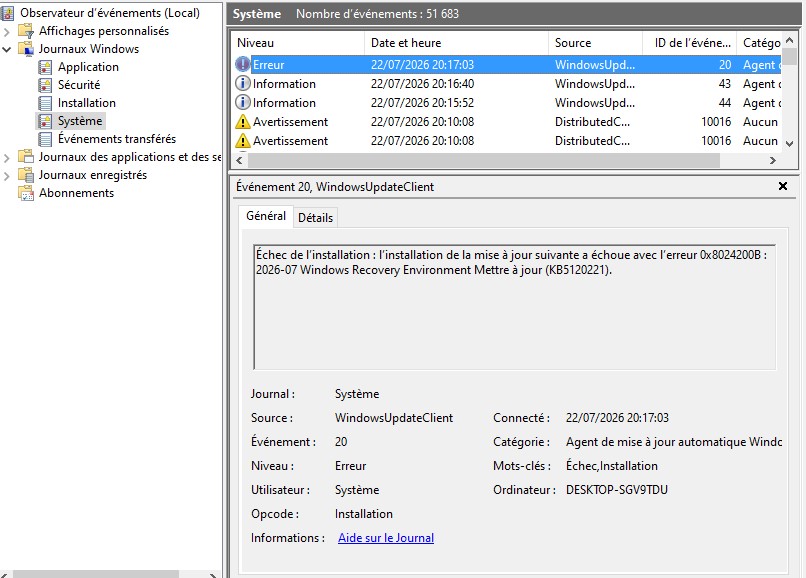Screen dimensions: 806x578
Task: Sort events by Niveau column
Action: [x=299, y=43]
